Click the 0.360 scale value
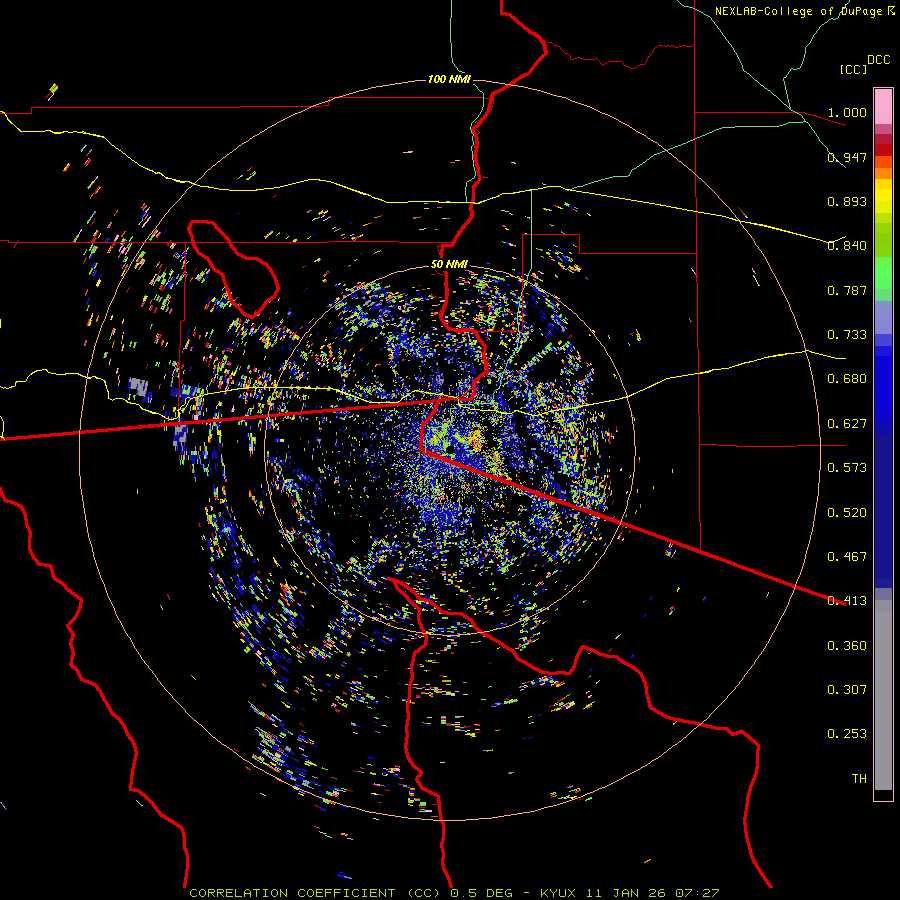Image resolution: width=900 pixels, height=900 pixels. [x=847, y=646]
